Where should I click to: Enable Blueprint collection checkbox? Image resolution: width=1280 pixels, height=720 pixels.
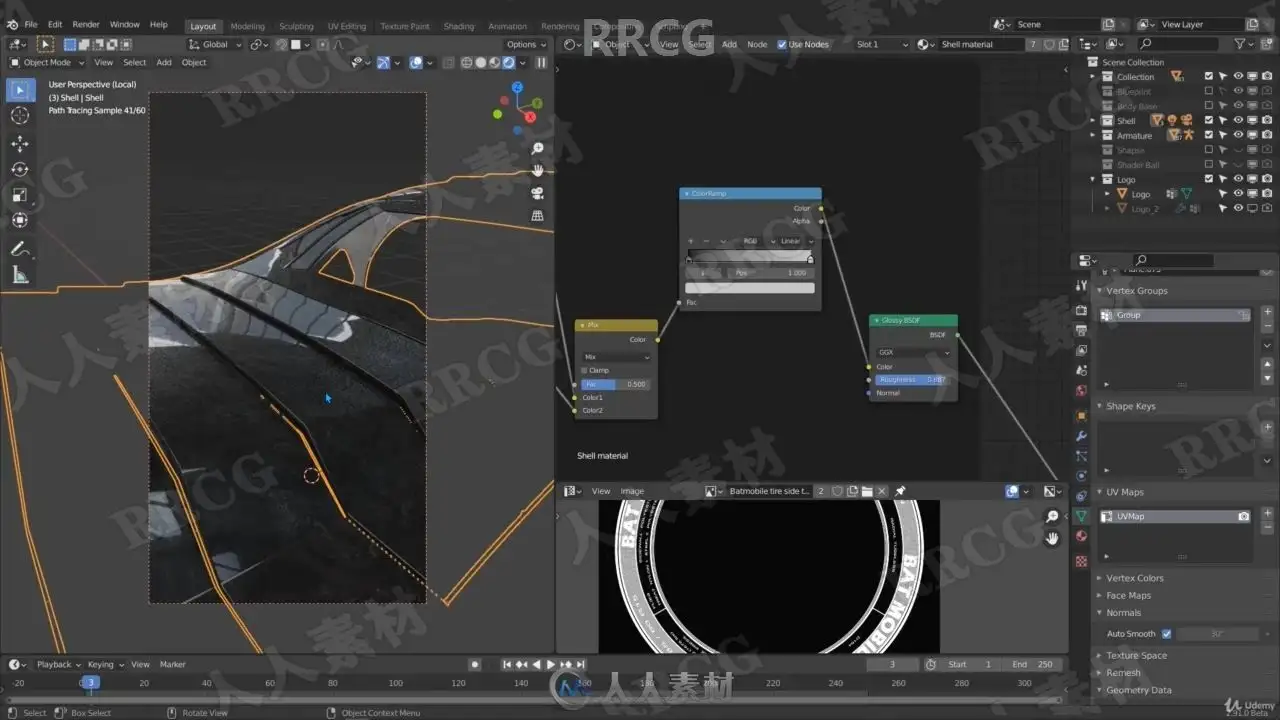[x=1209, y=91]
